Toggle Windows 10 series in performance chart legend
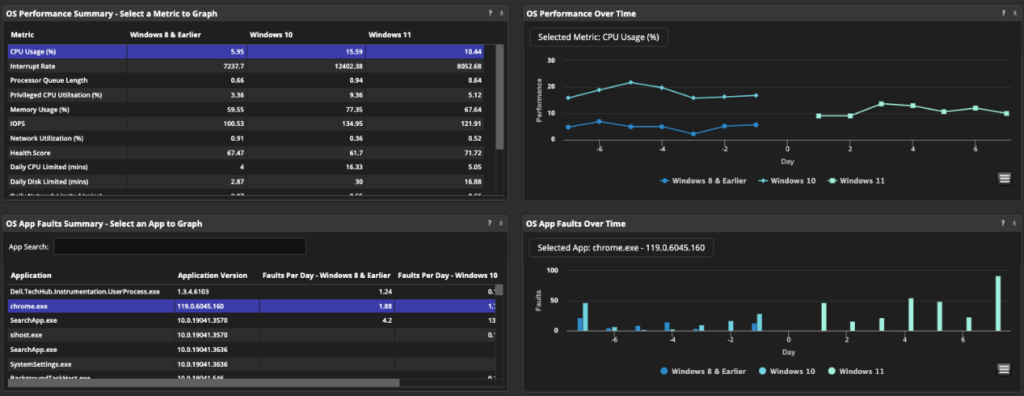This screenshot has height=396, width=1024. point(787,180)
